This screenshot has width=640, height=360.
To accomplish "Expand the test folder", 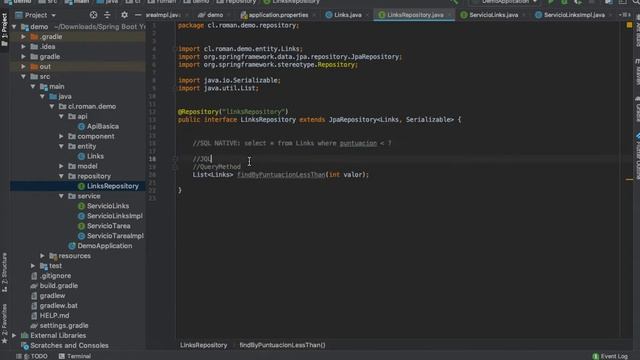I will pos(33,266).
